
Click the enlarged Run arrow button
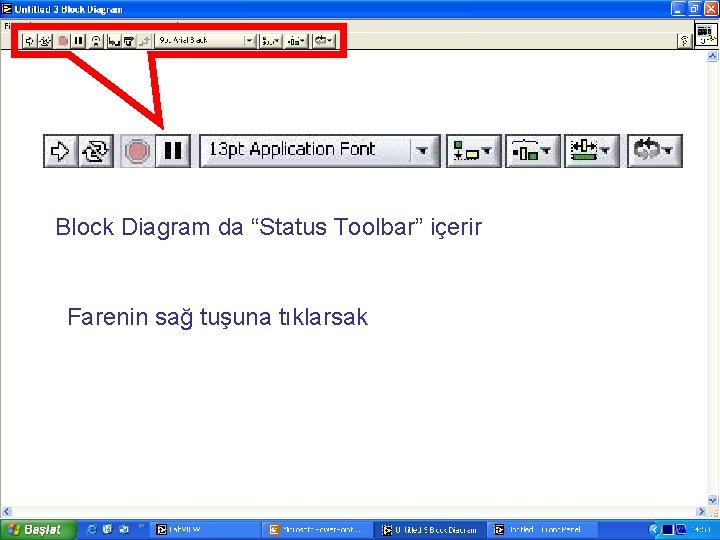point(61,151)
